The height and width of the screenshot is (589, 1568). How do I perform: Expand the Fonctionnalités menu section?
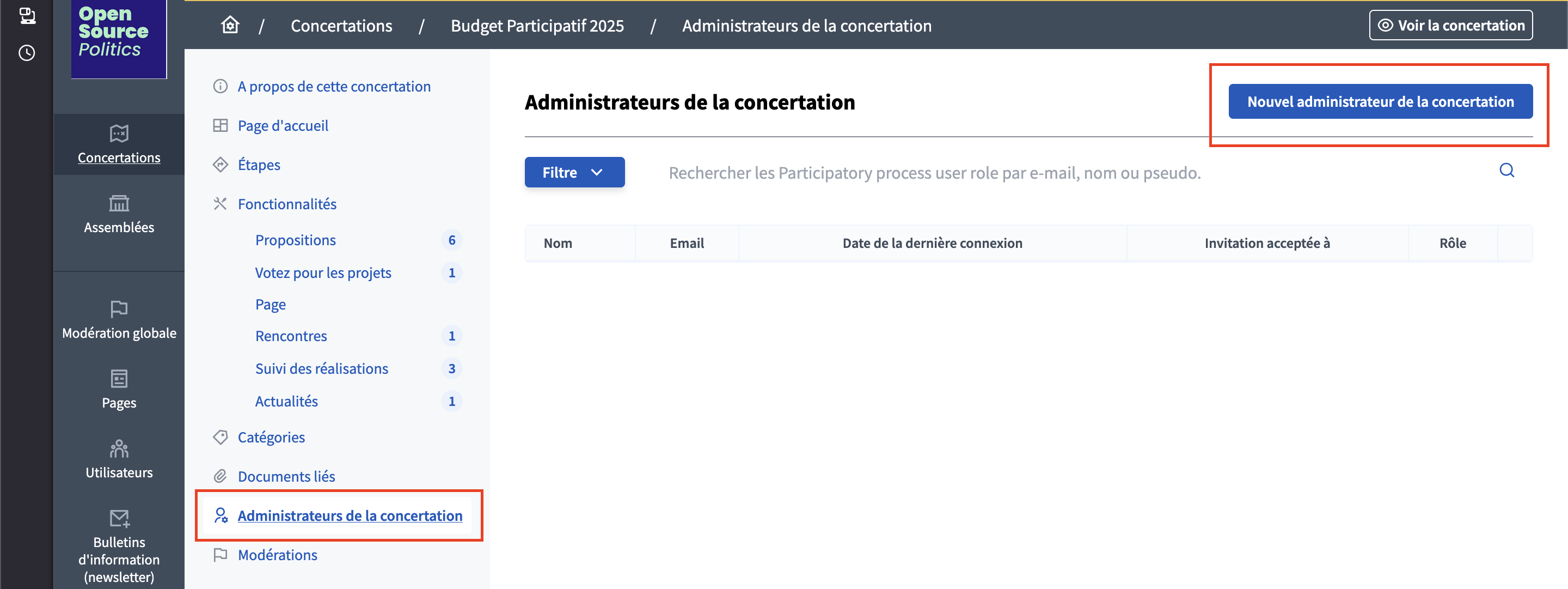(x=287, y=204)
